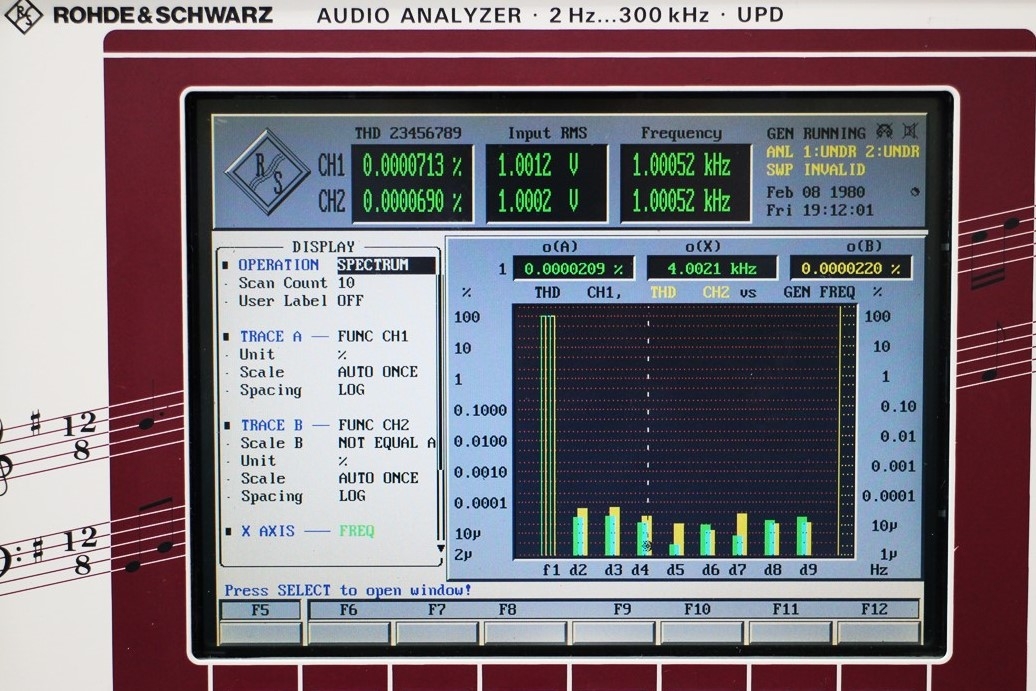Click the F11 softkey label
The image size is (1036, 691).
point(786,610)
